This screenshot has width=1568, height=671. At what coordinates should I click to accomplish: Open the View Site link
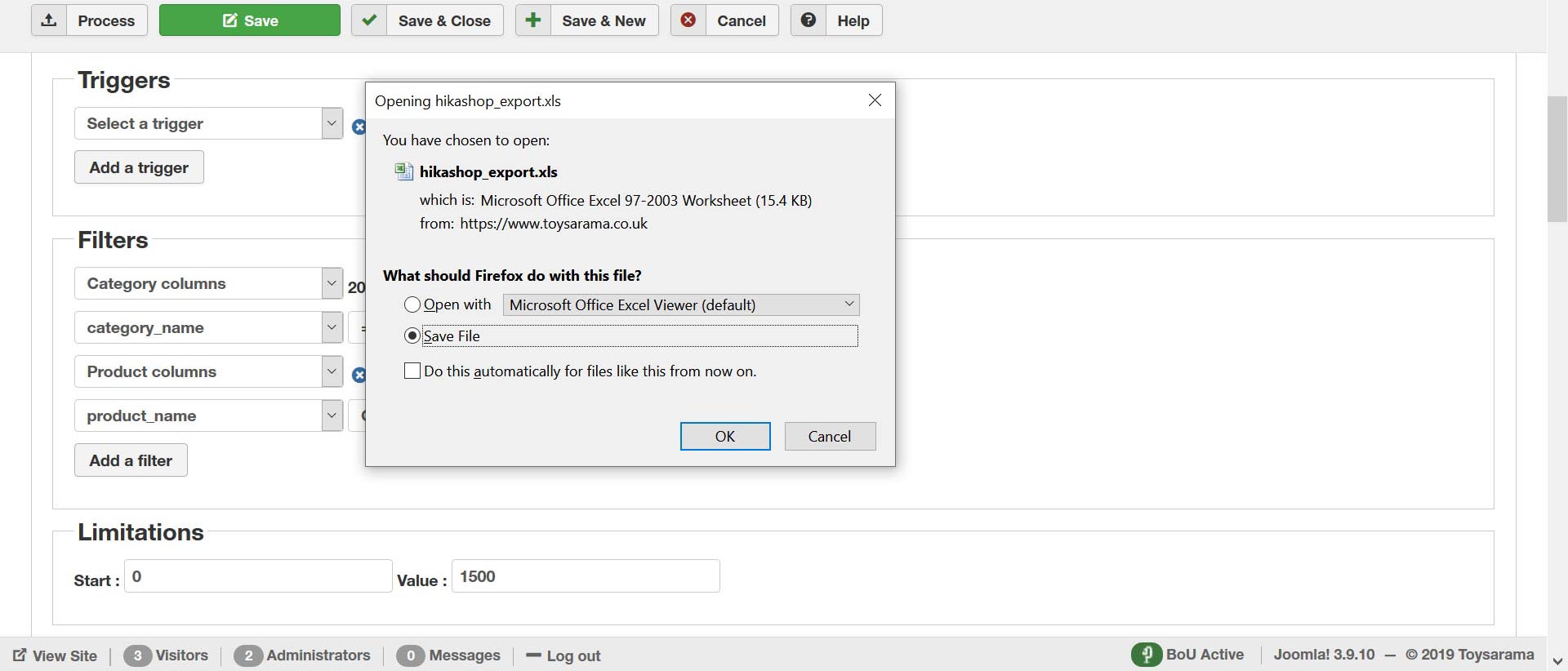coord(55,655)
